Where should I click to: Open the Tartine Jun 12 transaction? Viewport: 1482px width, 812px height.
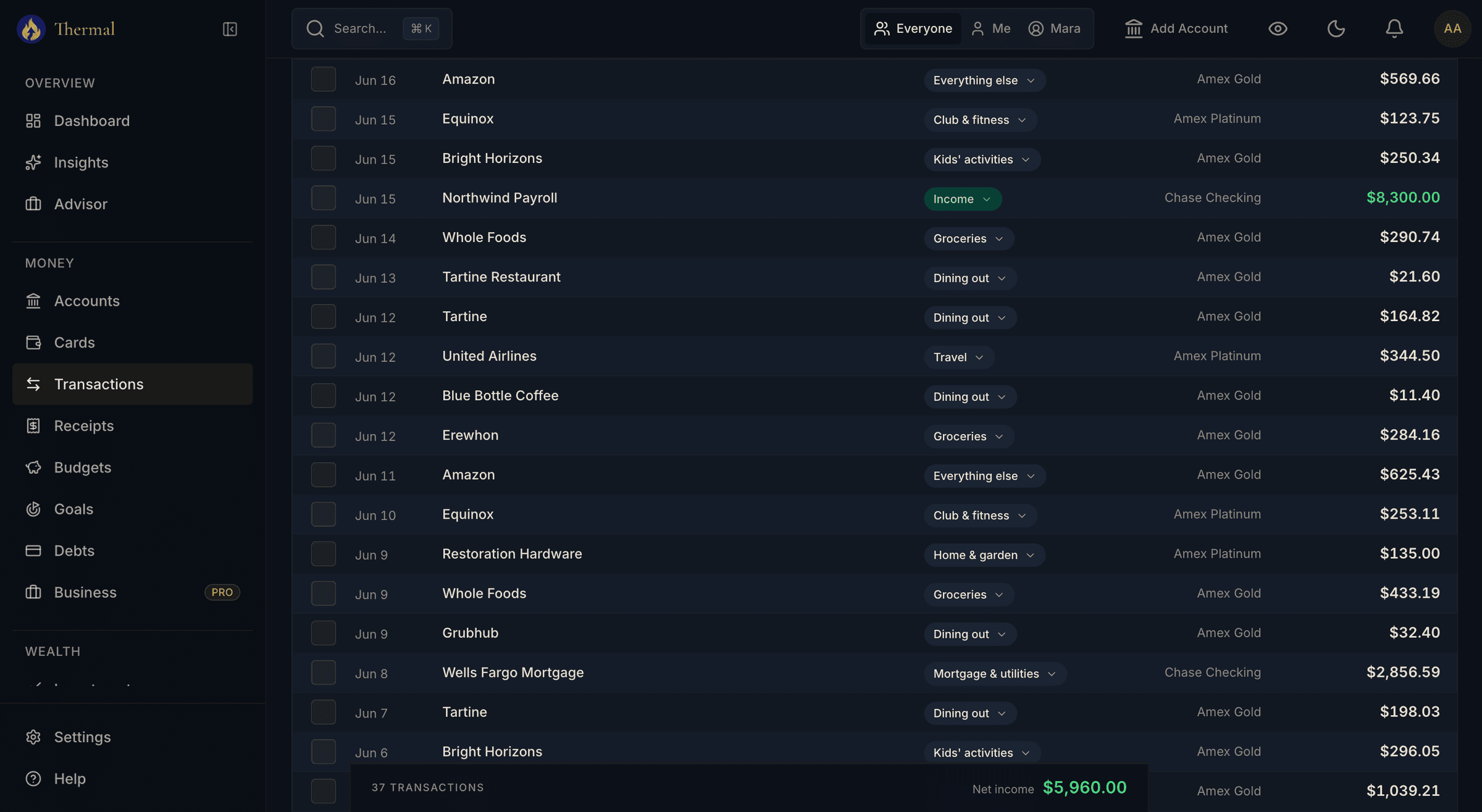coord(464,316)
